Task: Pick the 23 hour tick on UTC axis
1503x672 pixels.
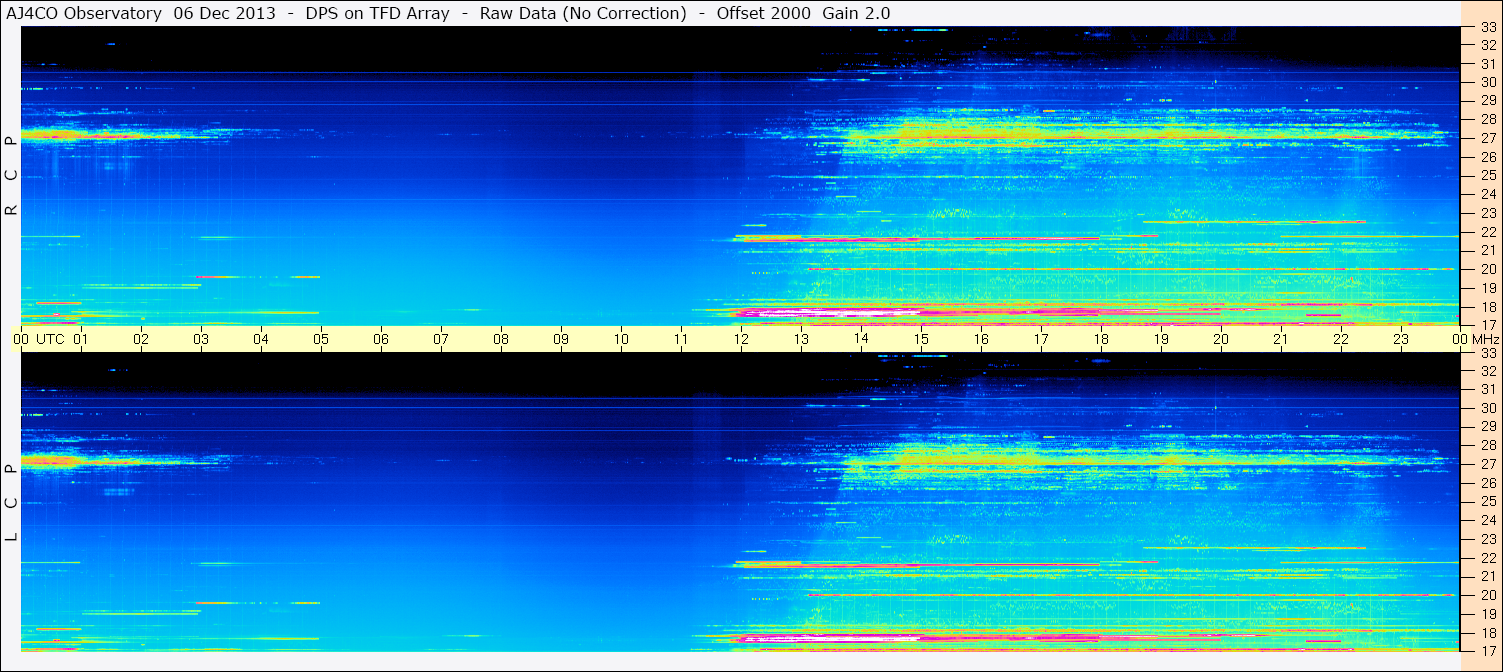Action: pos(1401,339)
